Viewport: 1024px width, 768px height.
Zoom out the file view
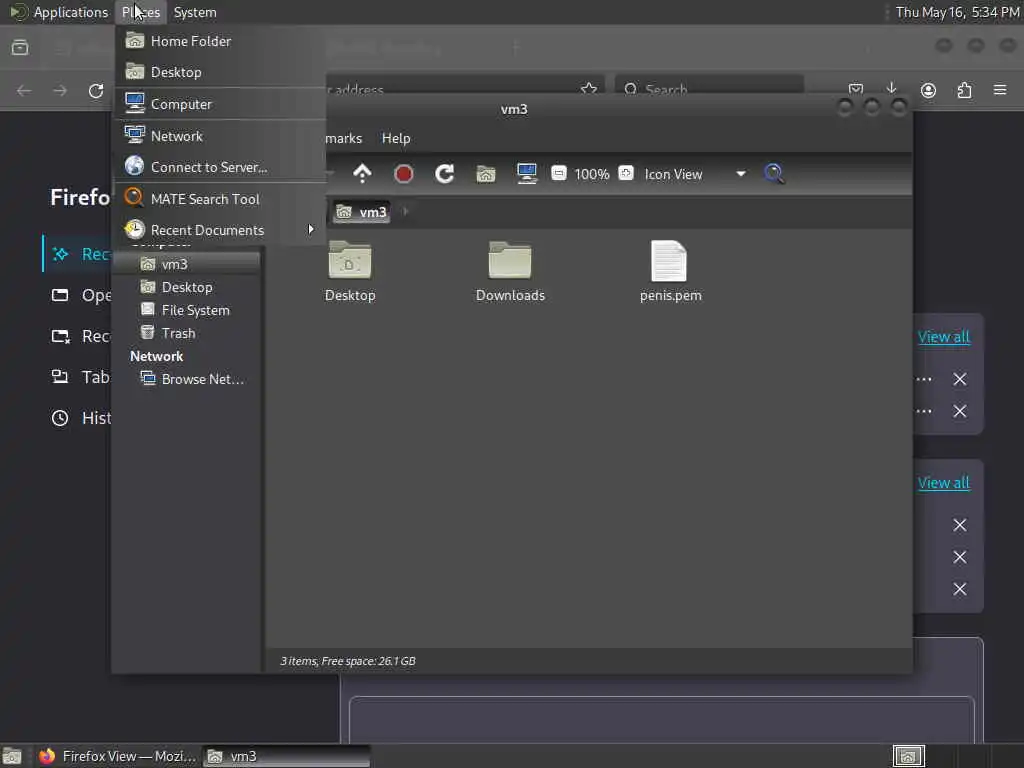pyautogui.click(x=558, y=173)
